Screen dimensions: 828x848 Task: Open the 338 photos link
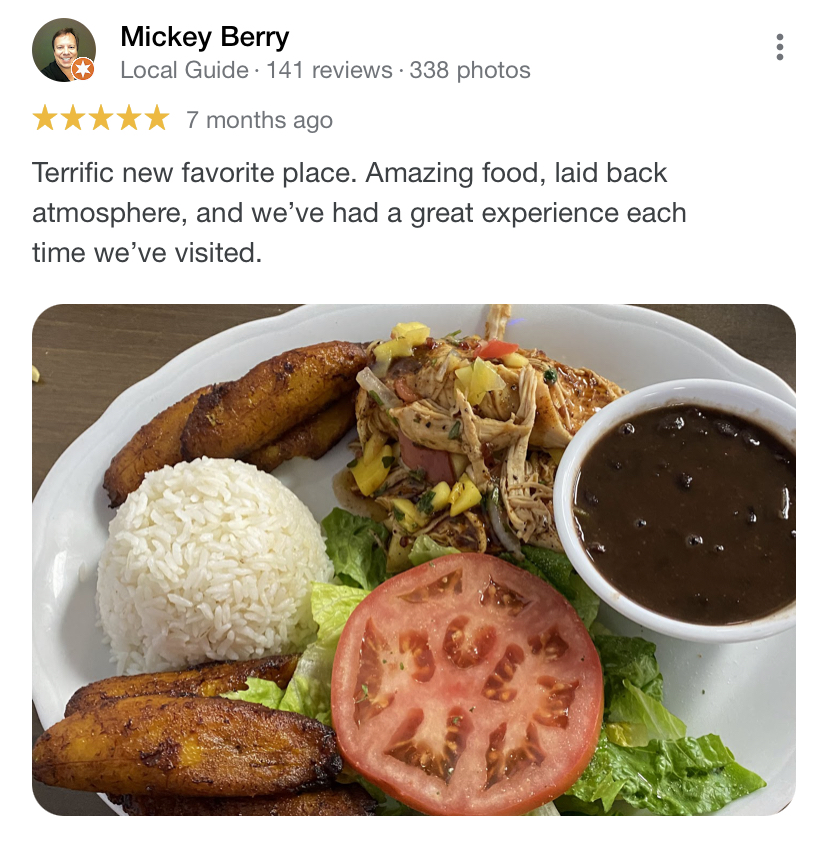coord(469,70)
